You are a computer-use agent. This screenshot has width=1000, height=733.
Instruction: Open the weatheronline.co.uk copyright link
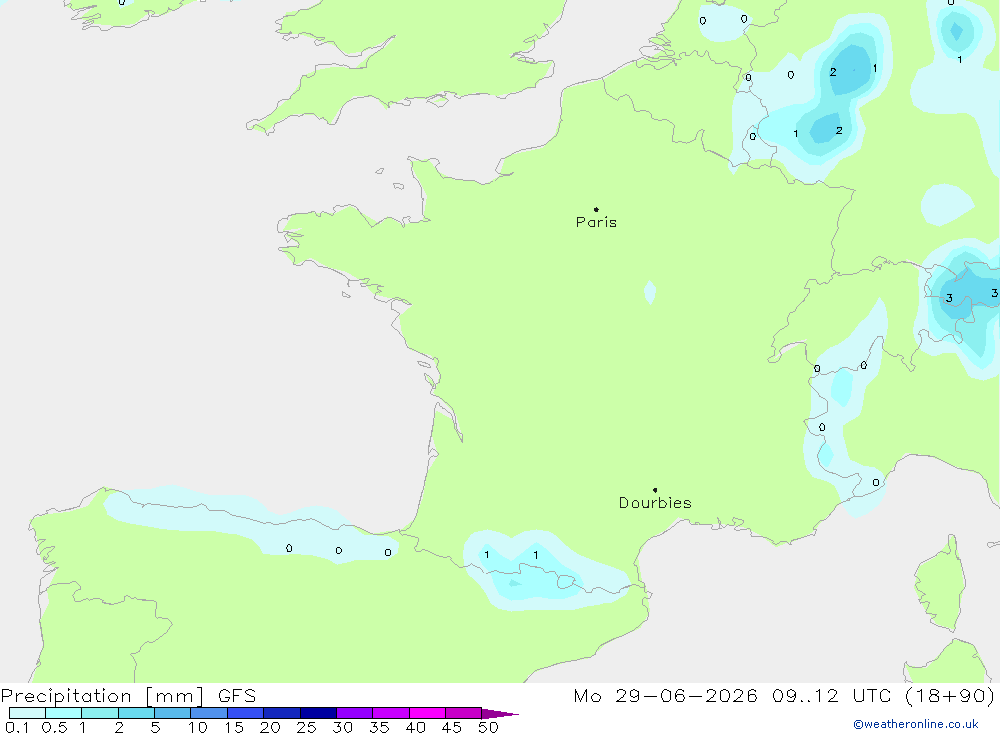click(x=916, y=724)
